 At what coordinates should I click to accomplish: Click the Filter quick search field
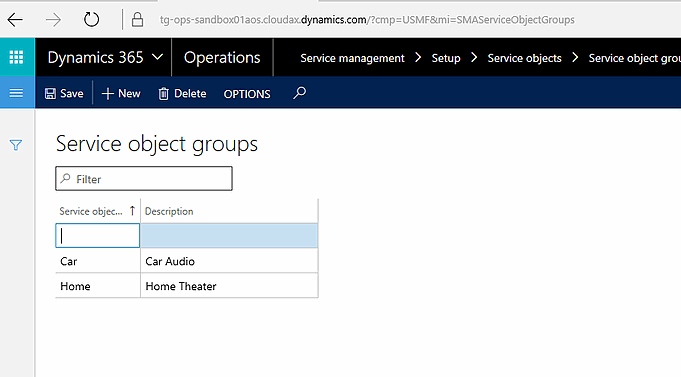(x=144, y=179)
